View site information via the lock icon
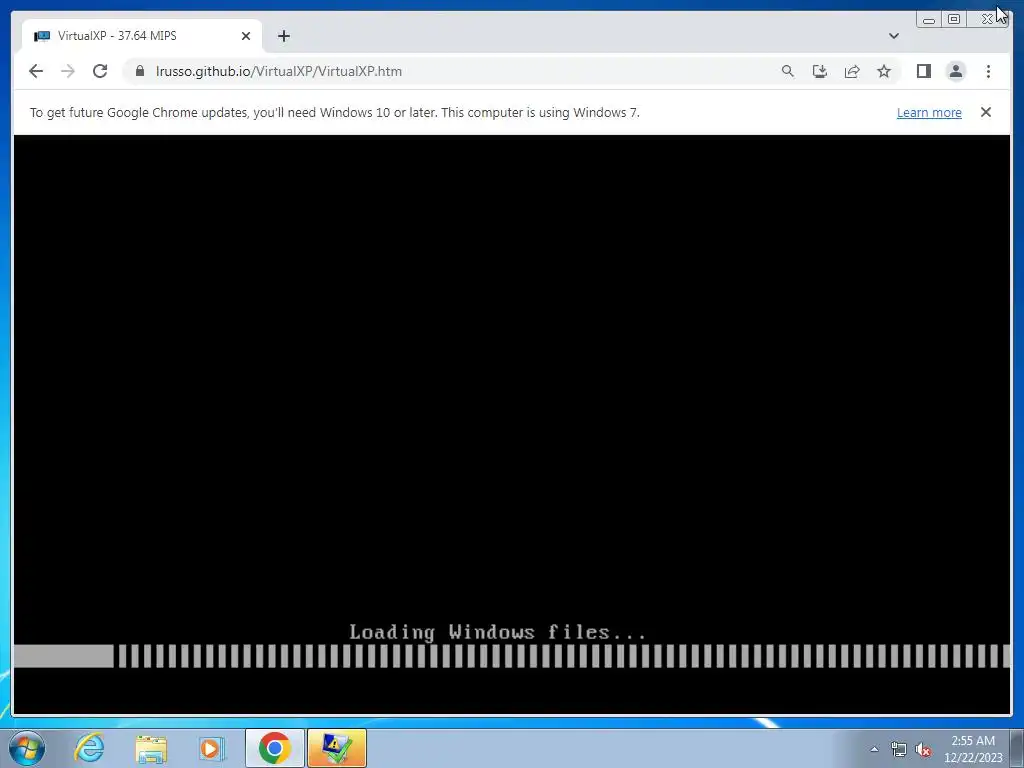Viewport: 1024px width, 768px height. pos(140,71)
